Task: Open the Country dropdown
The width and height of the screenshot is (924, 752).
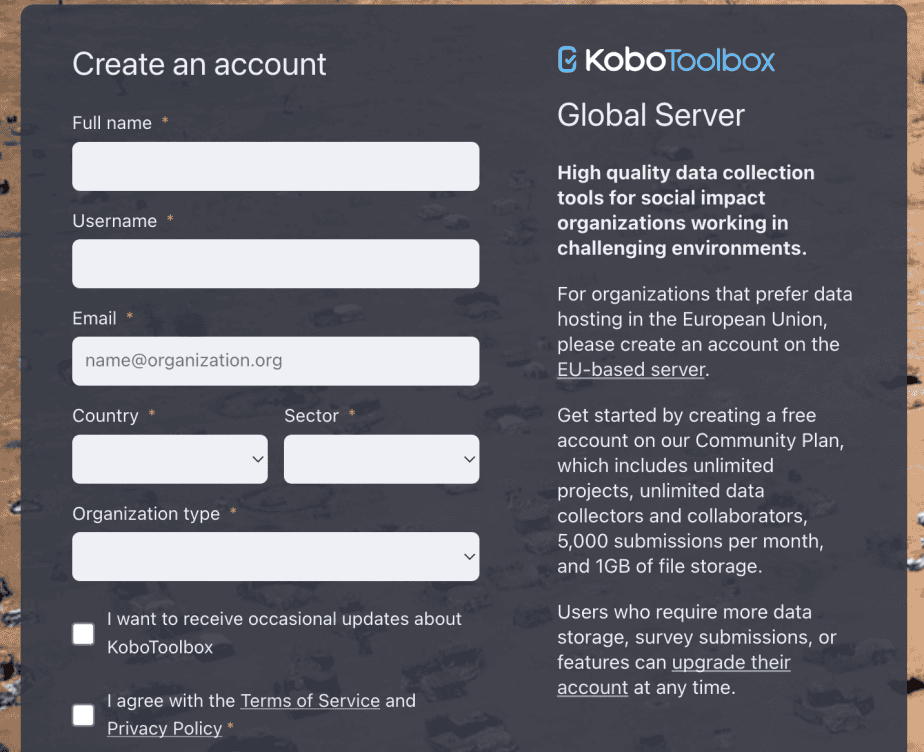Action: click(170, 459)
